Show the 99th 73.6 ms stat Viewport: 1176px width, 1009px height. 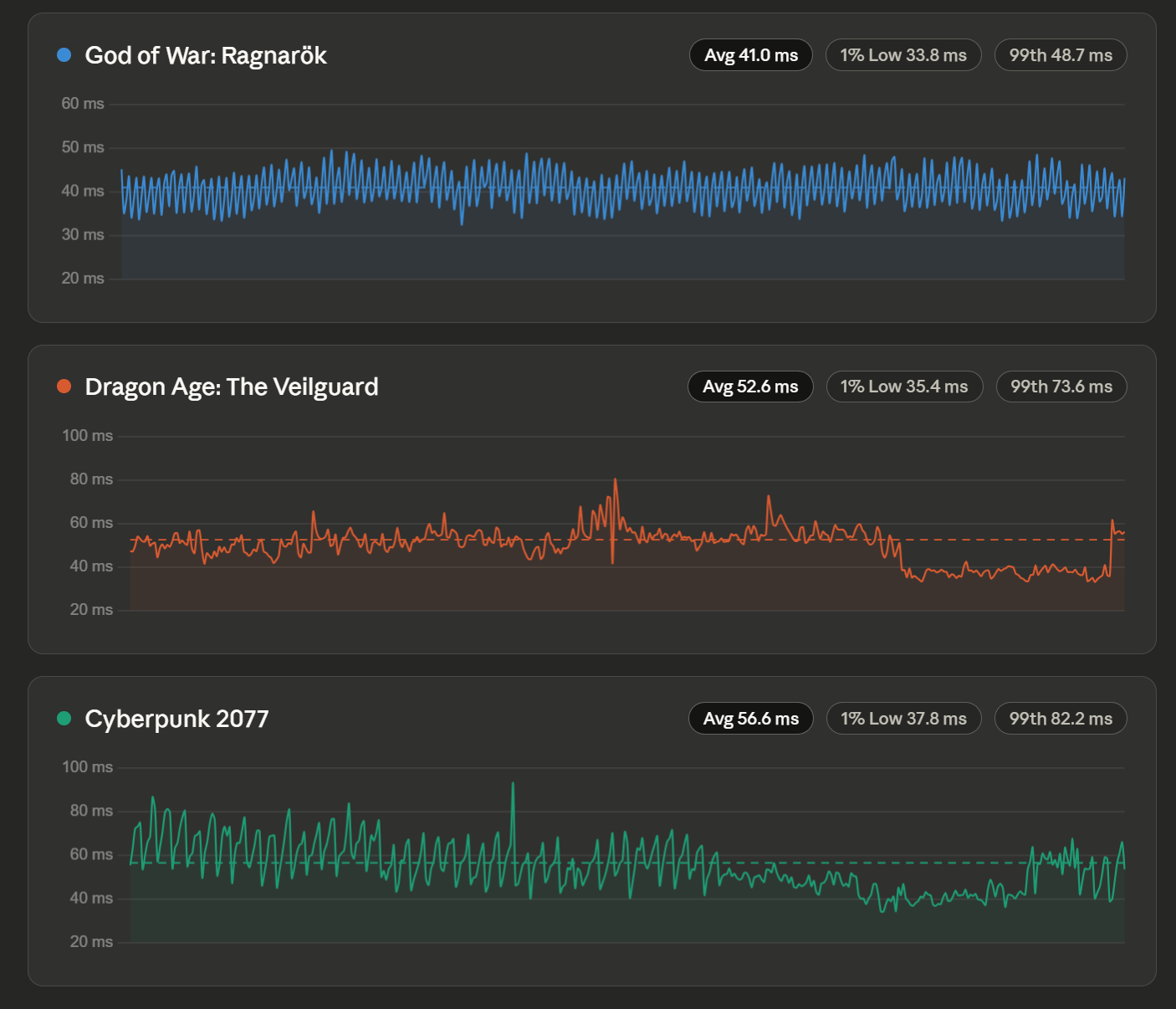[1061, 387]
